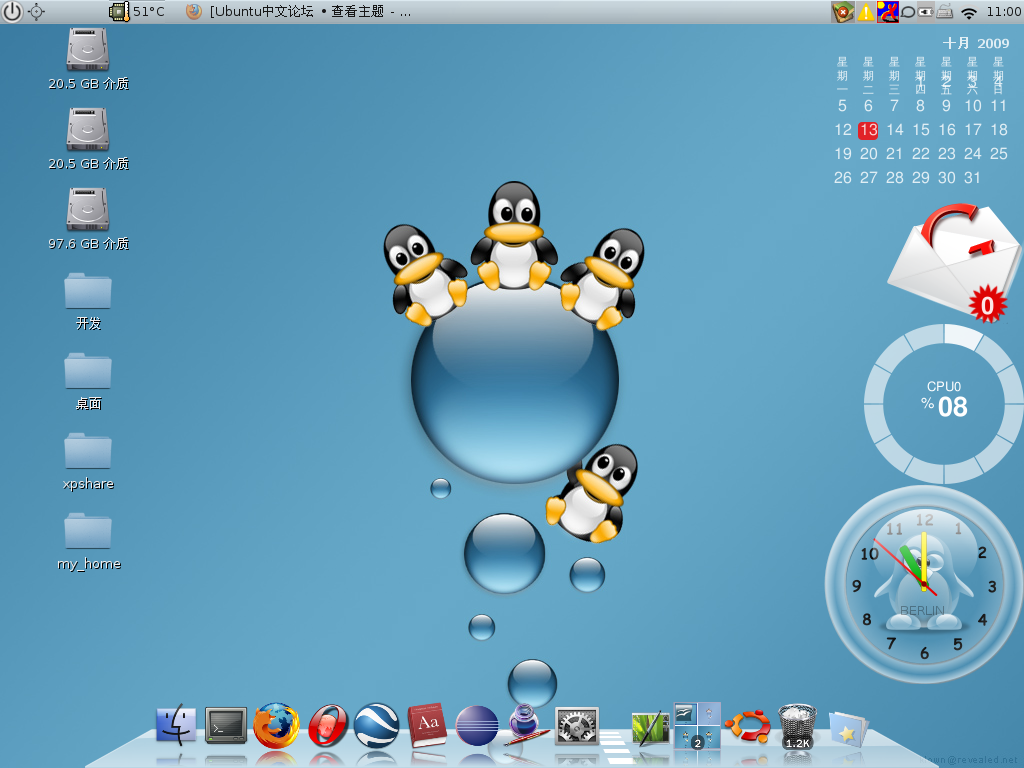
Task: Click the workspace switcher in the dock
Action: 697,726
